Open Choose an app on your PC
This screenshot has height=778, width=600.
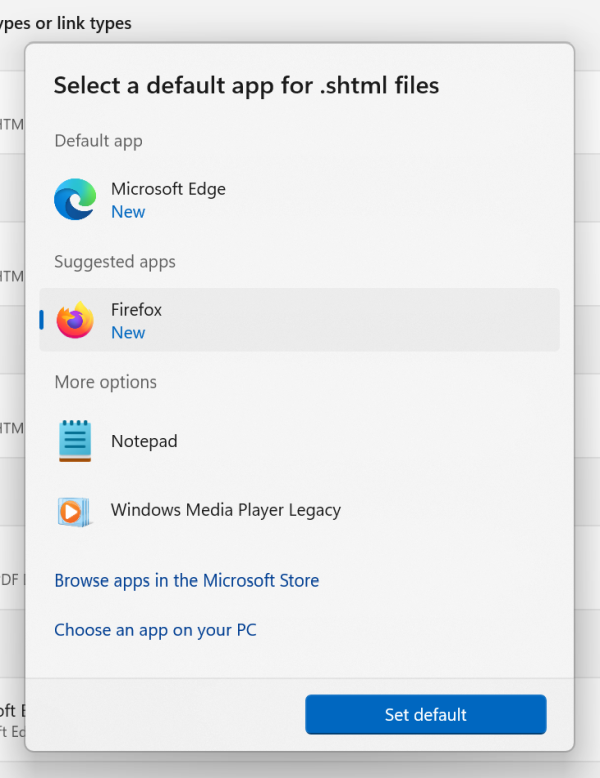click(155, 631)
